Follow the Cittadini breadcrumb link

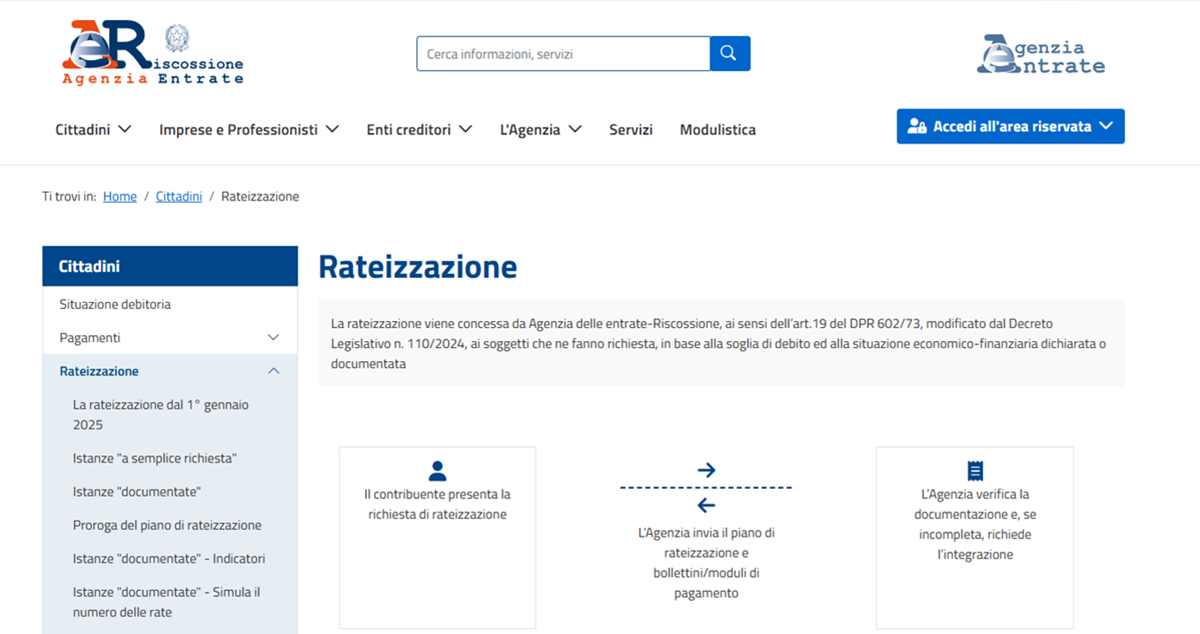click(x=179, y=196)
